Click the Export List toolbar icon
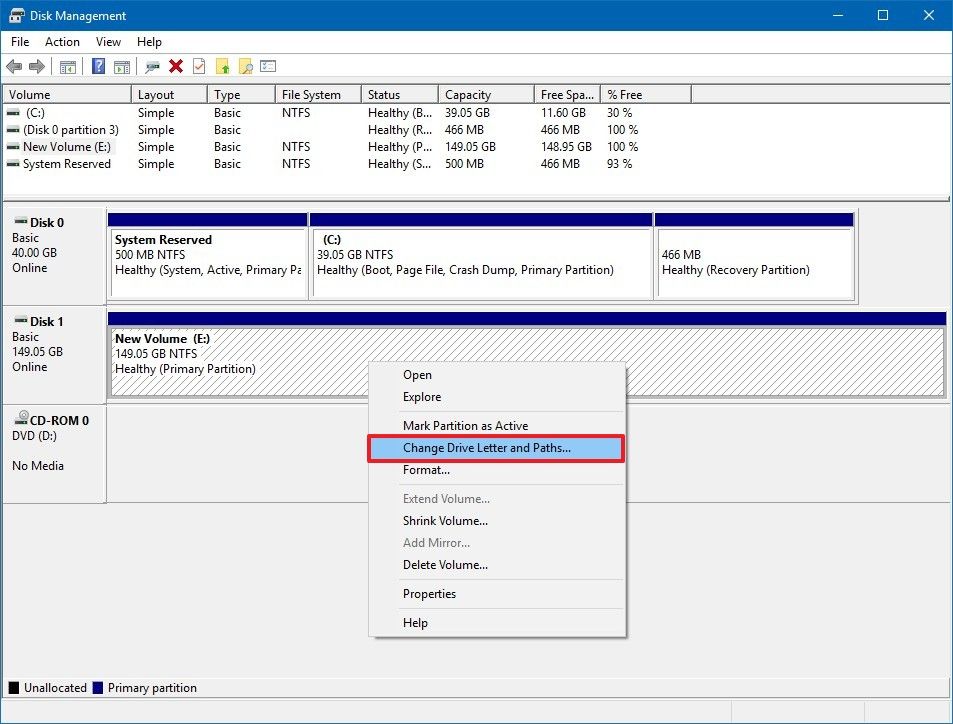The image size is (953, 724). [x=268, y=66]
